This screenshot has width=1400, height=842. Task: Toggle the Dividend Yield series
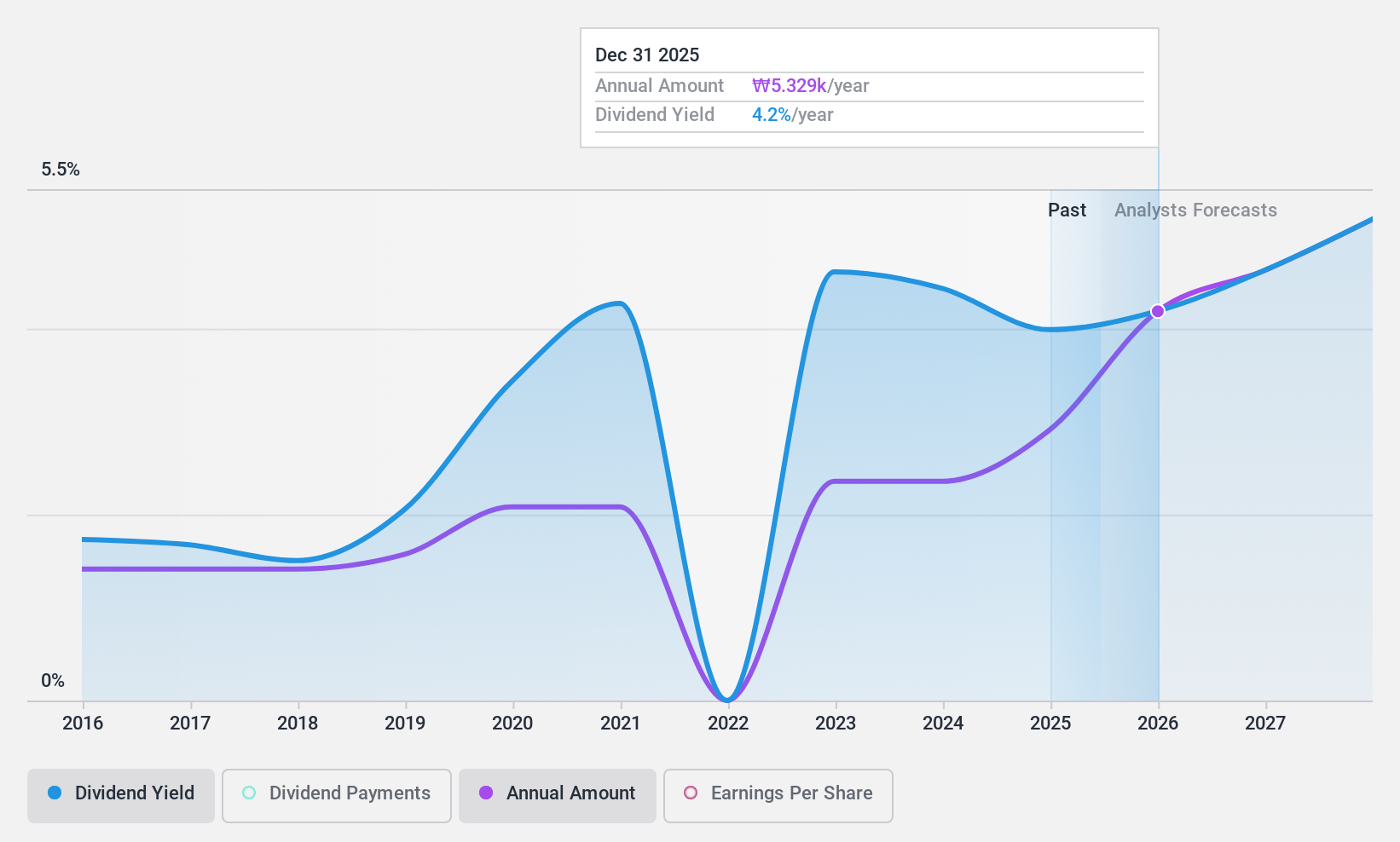point(121,796)
